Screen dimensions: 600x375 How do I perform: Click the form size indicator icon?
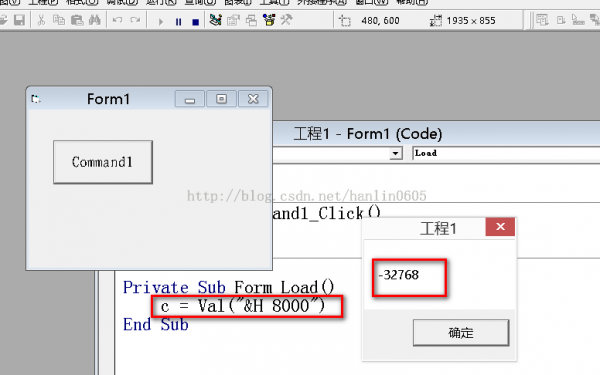pos(435,21)
